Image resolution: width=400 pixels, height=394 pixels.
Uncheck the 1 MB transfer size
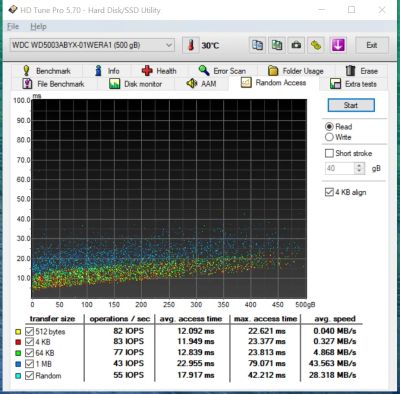29,364
